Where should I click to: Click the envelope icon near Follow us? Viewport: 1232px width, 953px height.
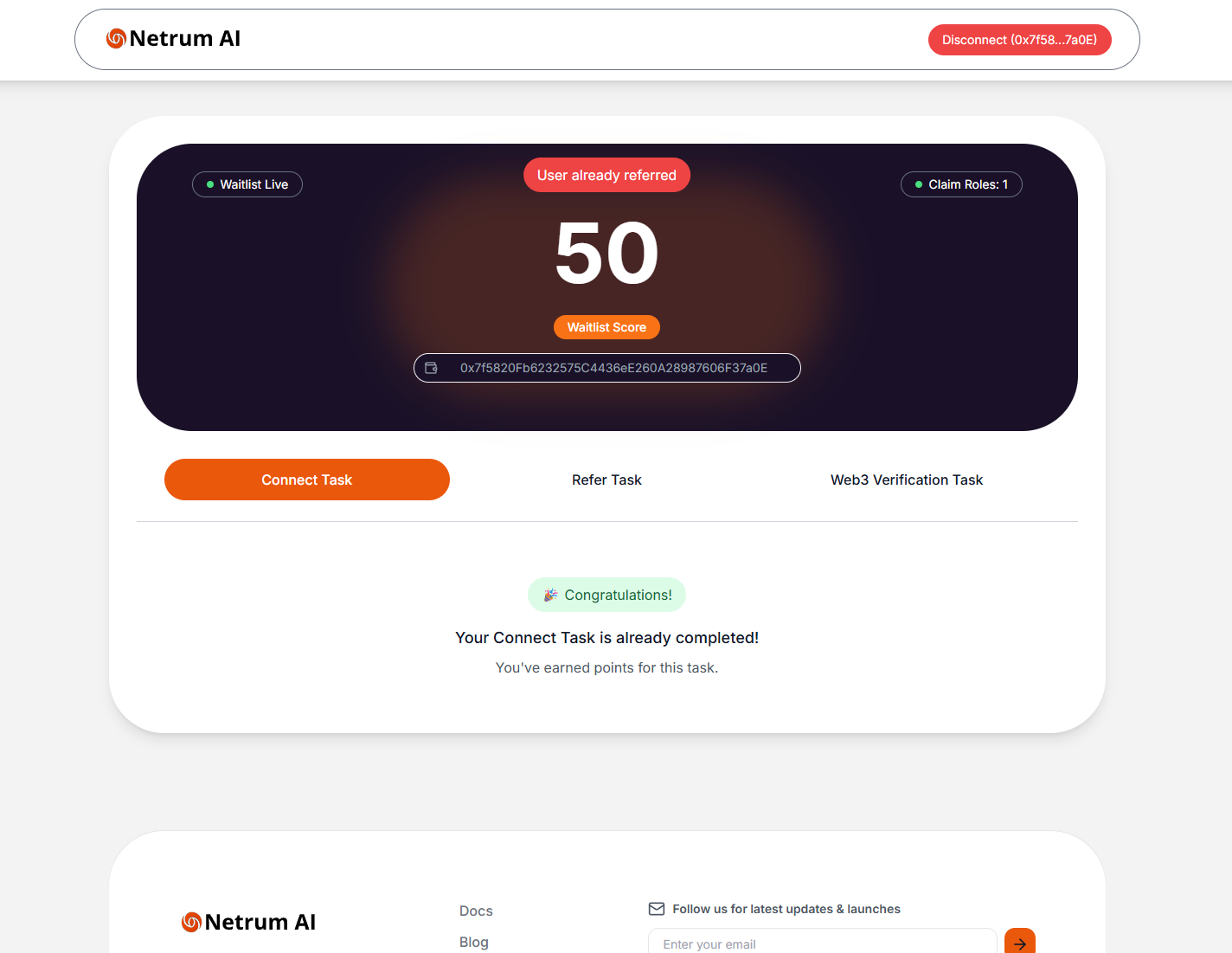657,909
